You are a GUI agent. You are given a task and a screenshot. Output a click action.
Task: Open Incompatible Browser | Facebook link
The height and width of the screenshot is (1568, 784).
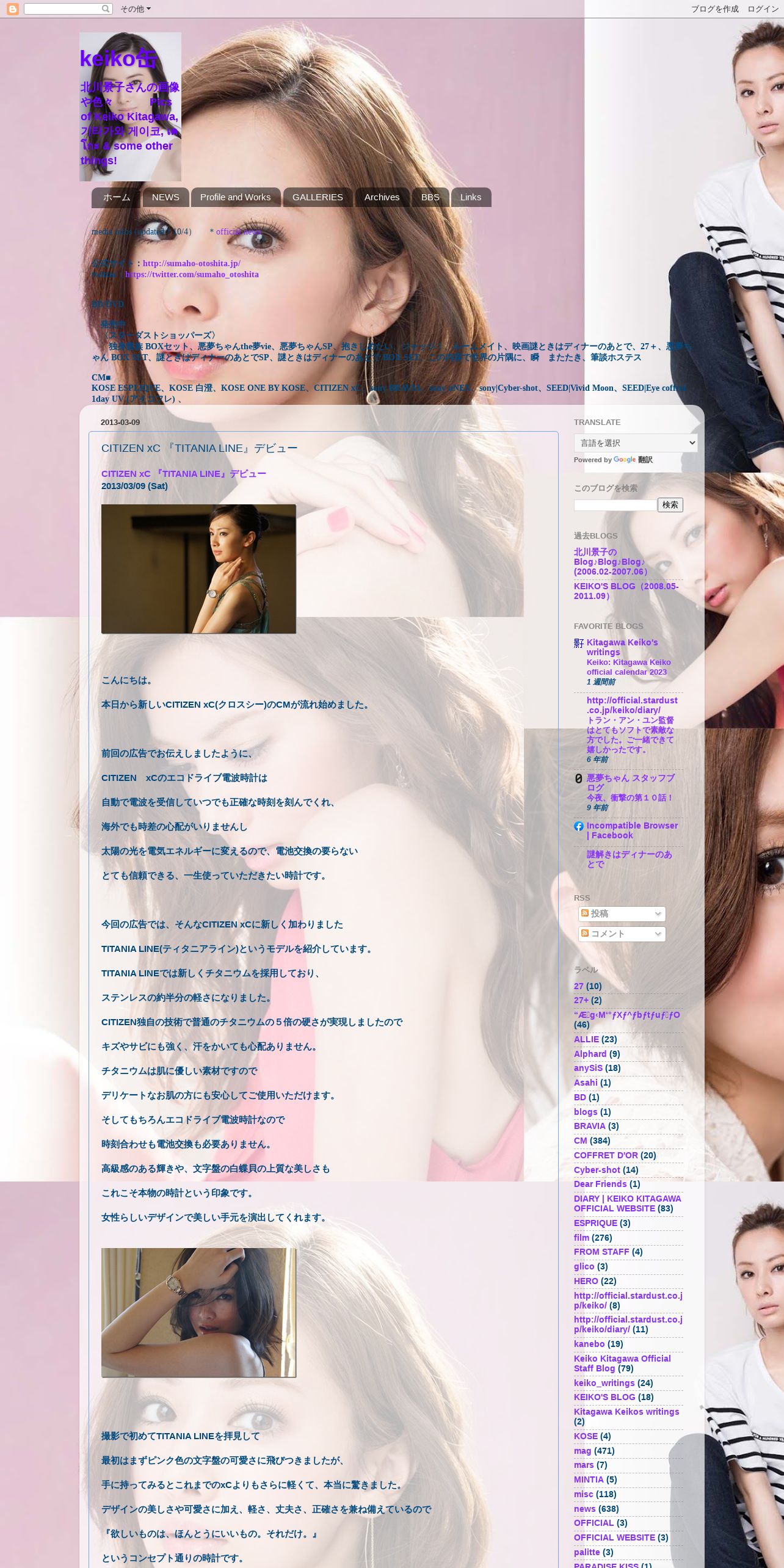[x=632, y=830]
